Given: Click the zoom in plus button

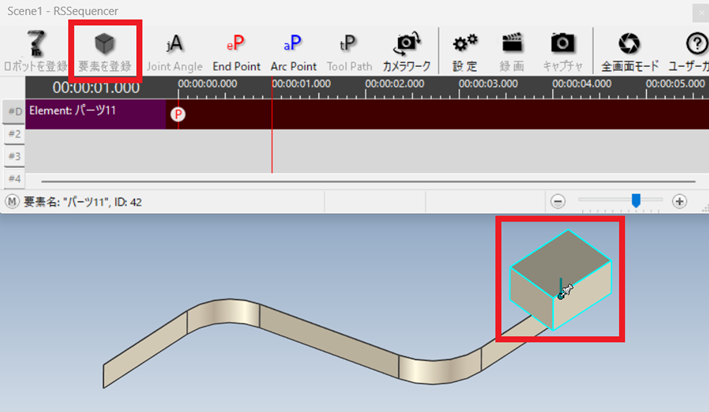Looking at the screenshot, I should tap(680, 201).
